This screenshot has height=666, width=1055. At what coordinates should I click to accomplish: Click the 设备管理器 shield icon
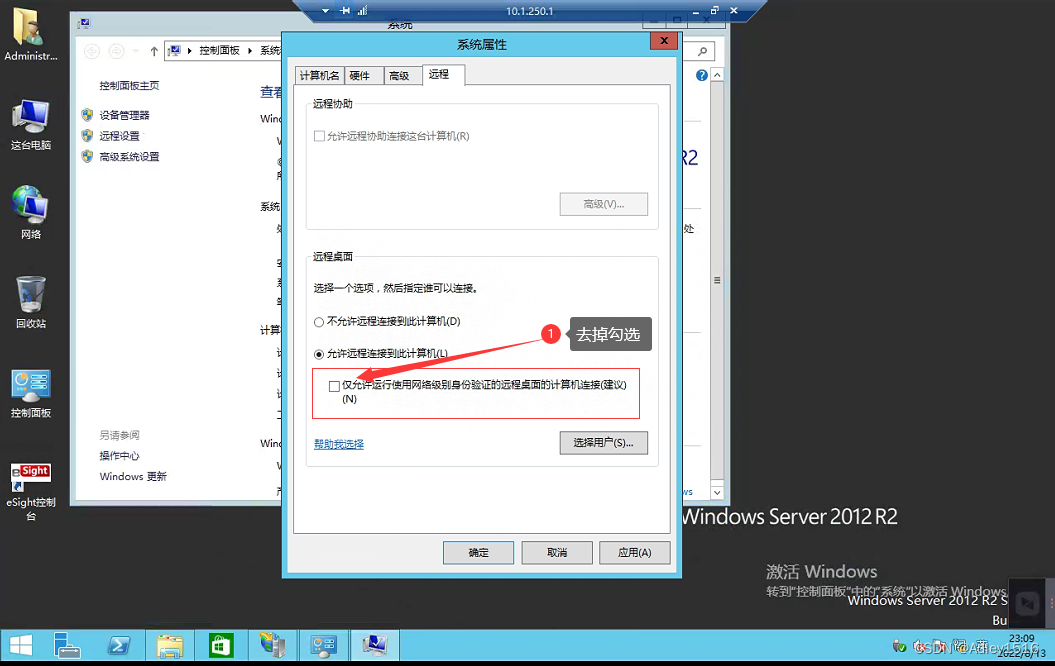[87, 115]
